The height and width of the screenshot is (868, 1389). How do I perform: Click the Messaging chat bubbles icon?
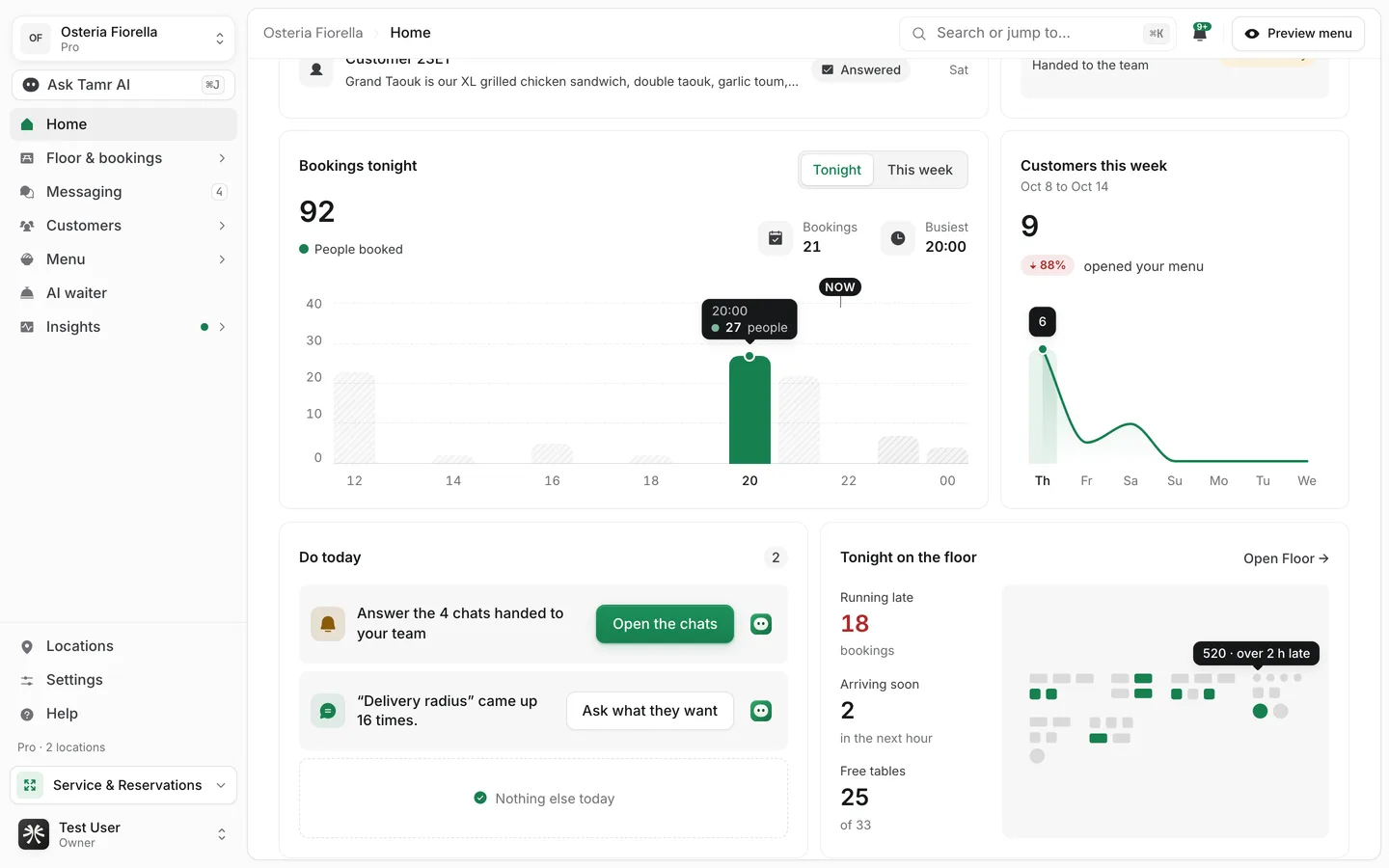pyautogui.click(x=27, y=192)
